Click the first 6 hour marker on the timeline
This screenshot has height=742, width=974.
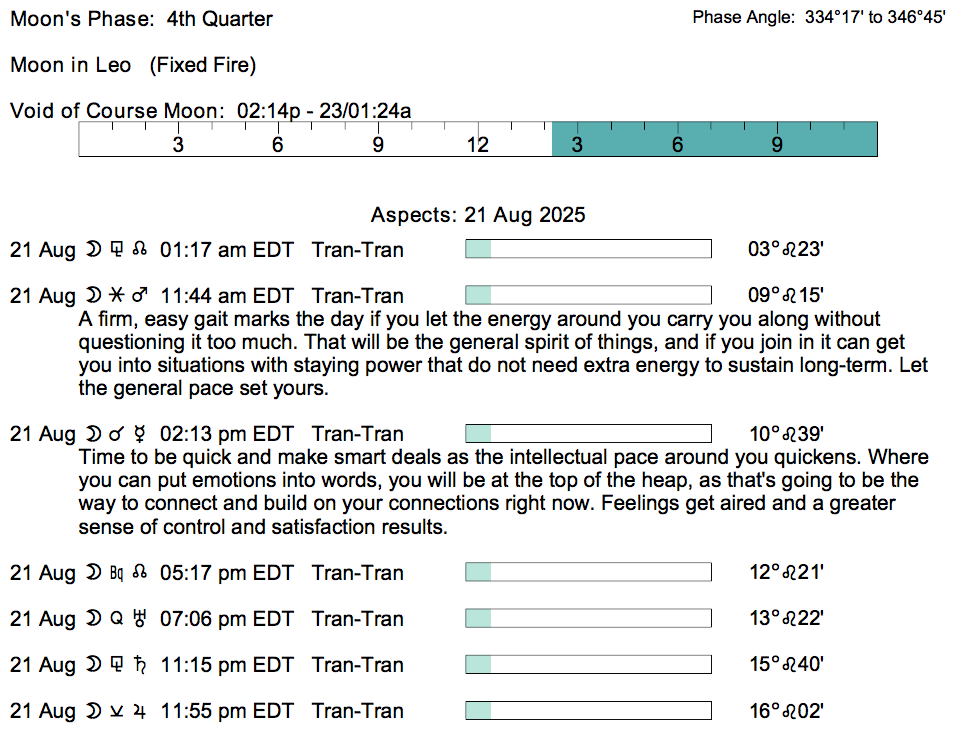tap(278, 145)
